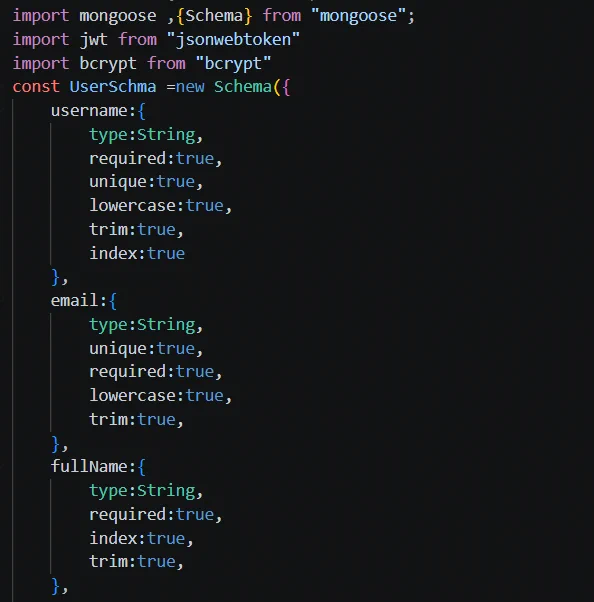Viewport: 594px width, 602px height.
Task: Click closing brace after email block
Action: [x=56, y=443]
